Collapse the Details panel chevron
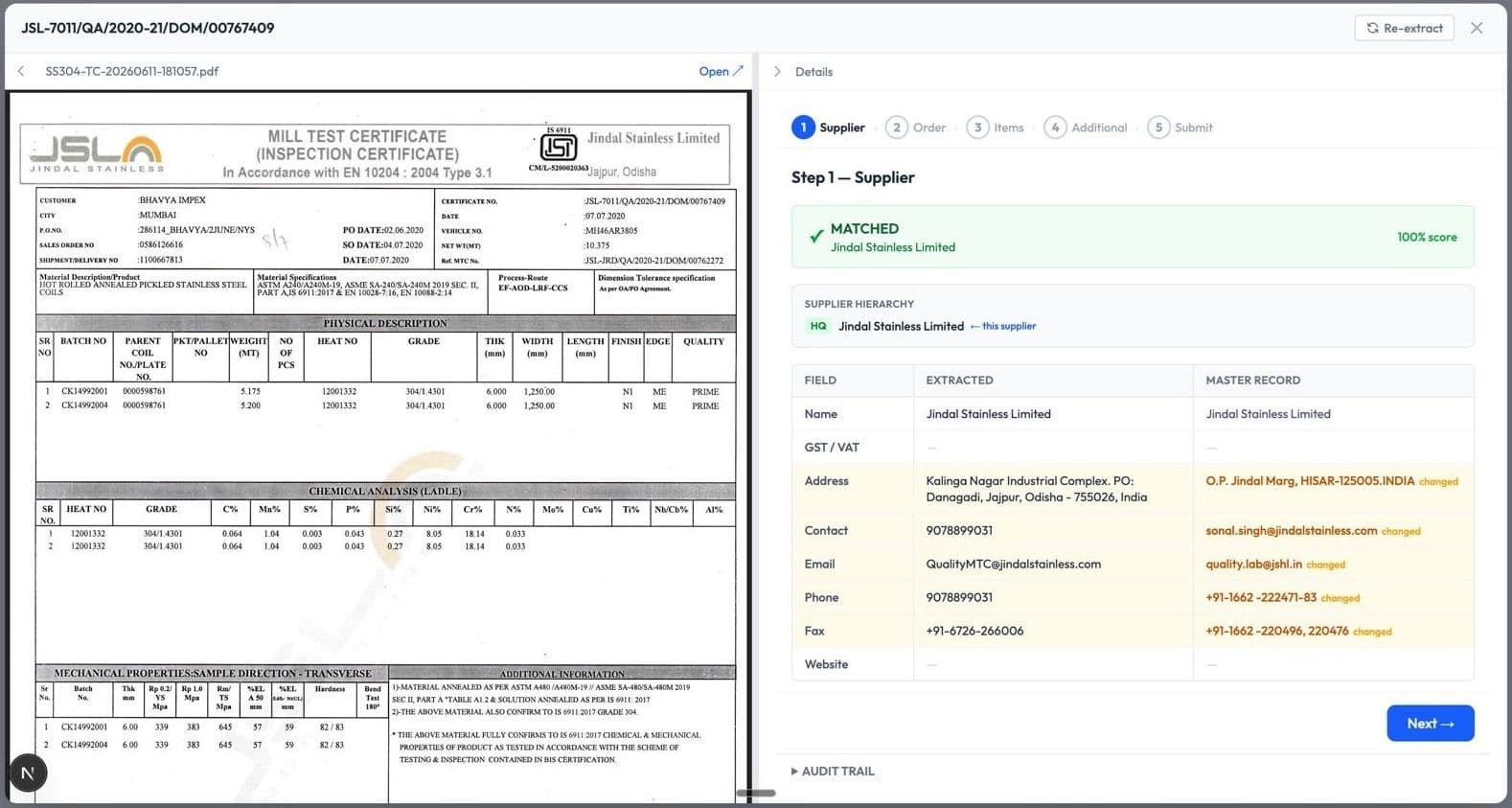 point(777,72)
